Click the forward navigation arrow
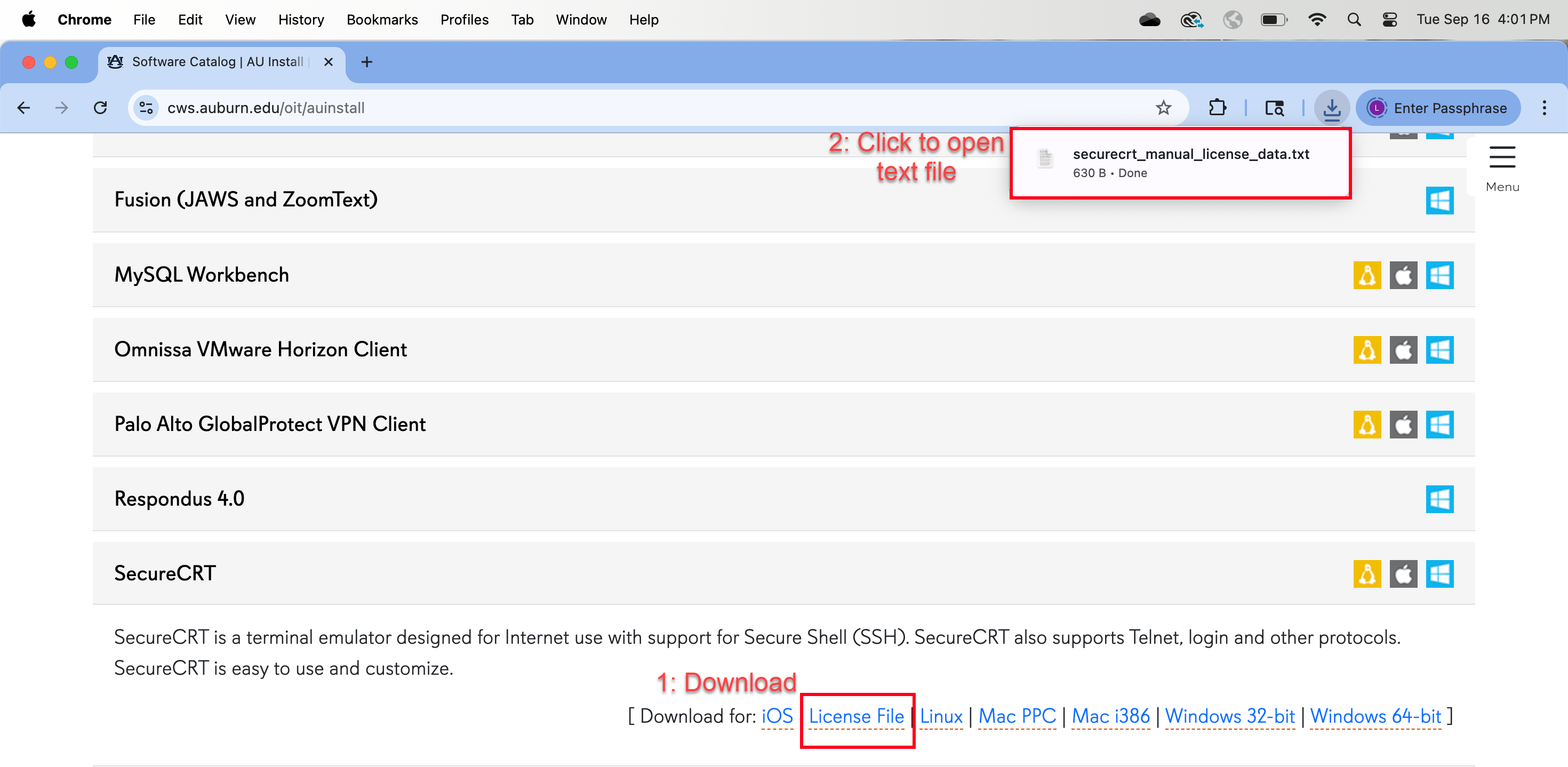Viewport: 1568px width, 767px height. [x=61, y=108]
